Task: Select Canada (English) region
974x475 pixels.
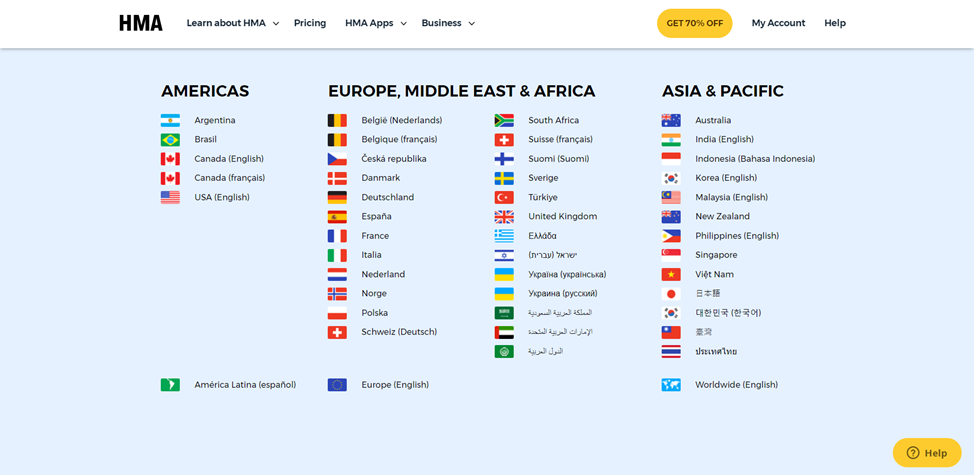Action: click(229, 159)
